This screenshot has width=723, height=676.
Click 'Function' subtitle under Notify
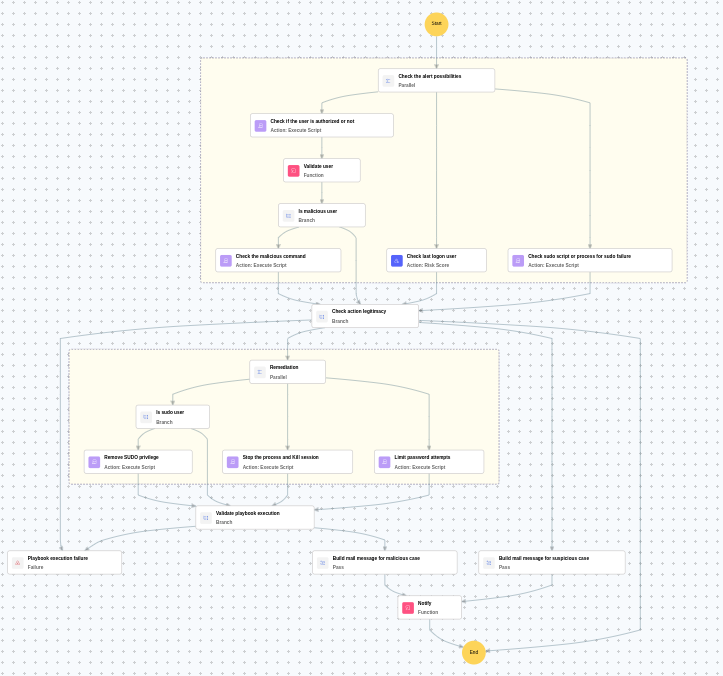428,612
